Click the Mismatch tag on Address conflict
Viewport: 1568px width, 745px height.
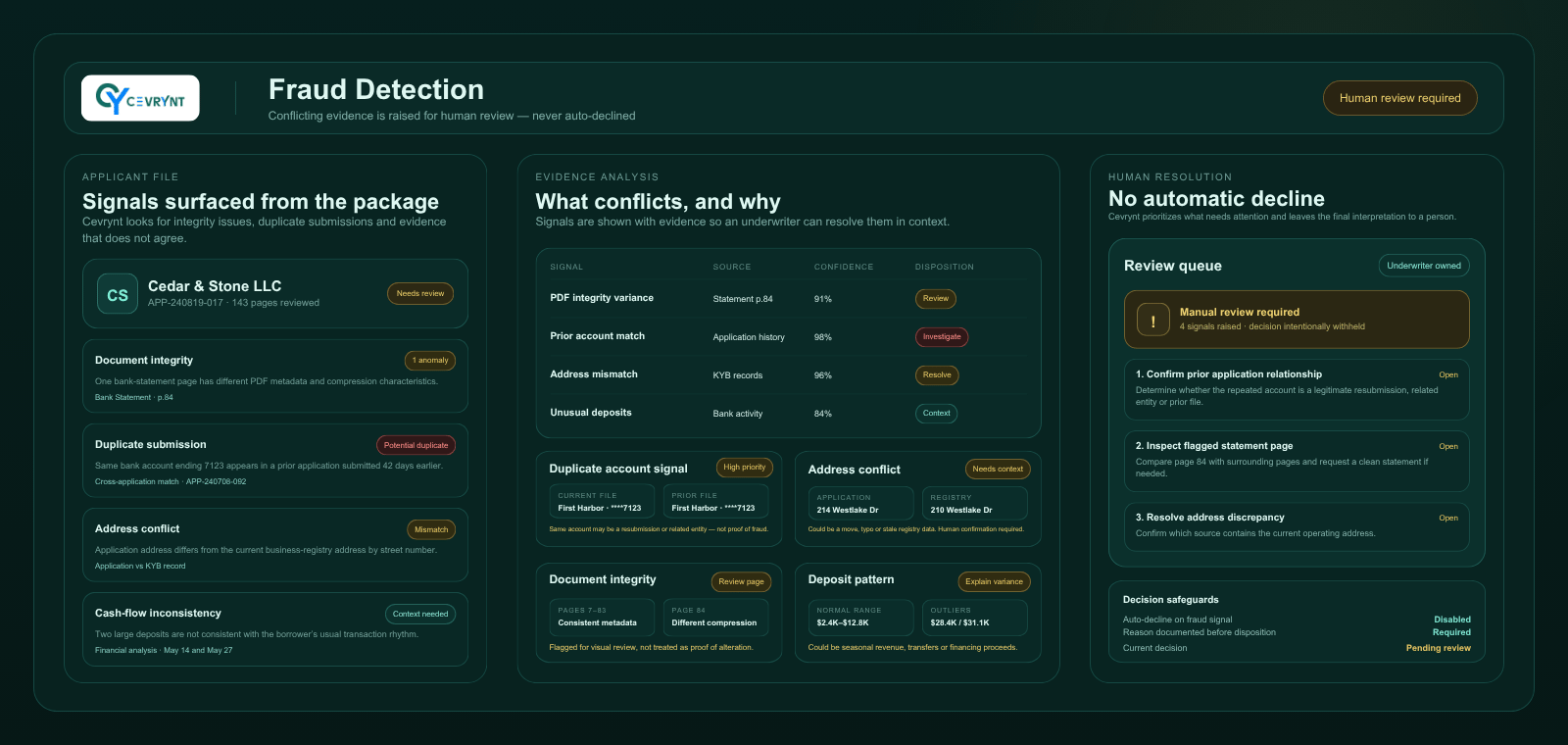tap(431, 529)
